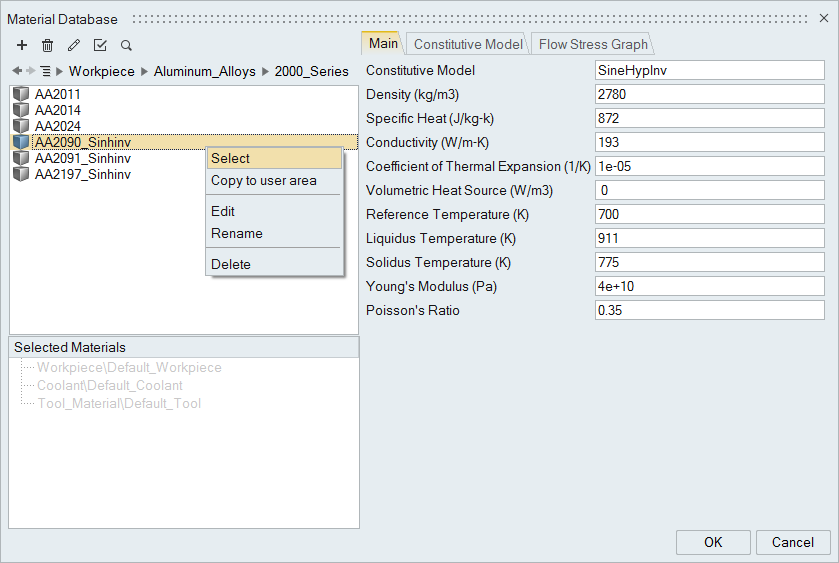Click the plus icon to add material
The image size is (839, 563).
point(22,45)
